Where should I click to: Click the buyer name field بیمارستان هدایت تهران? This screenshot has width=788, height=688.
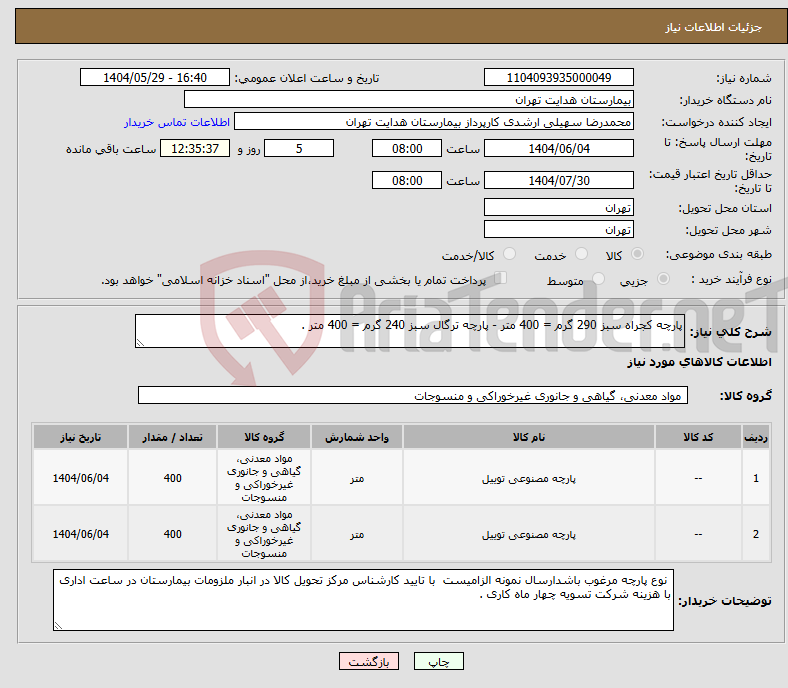click(409, 100)
